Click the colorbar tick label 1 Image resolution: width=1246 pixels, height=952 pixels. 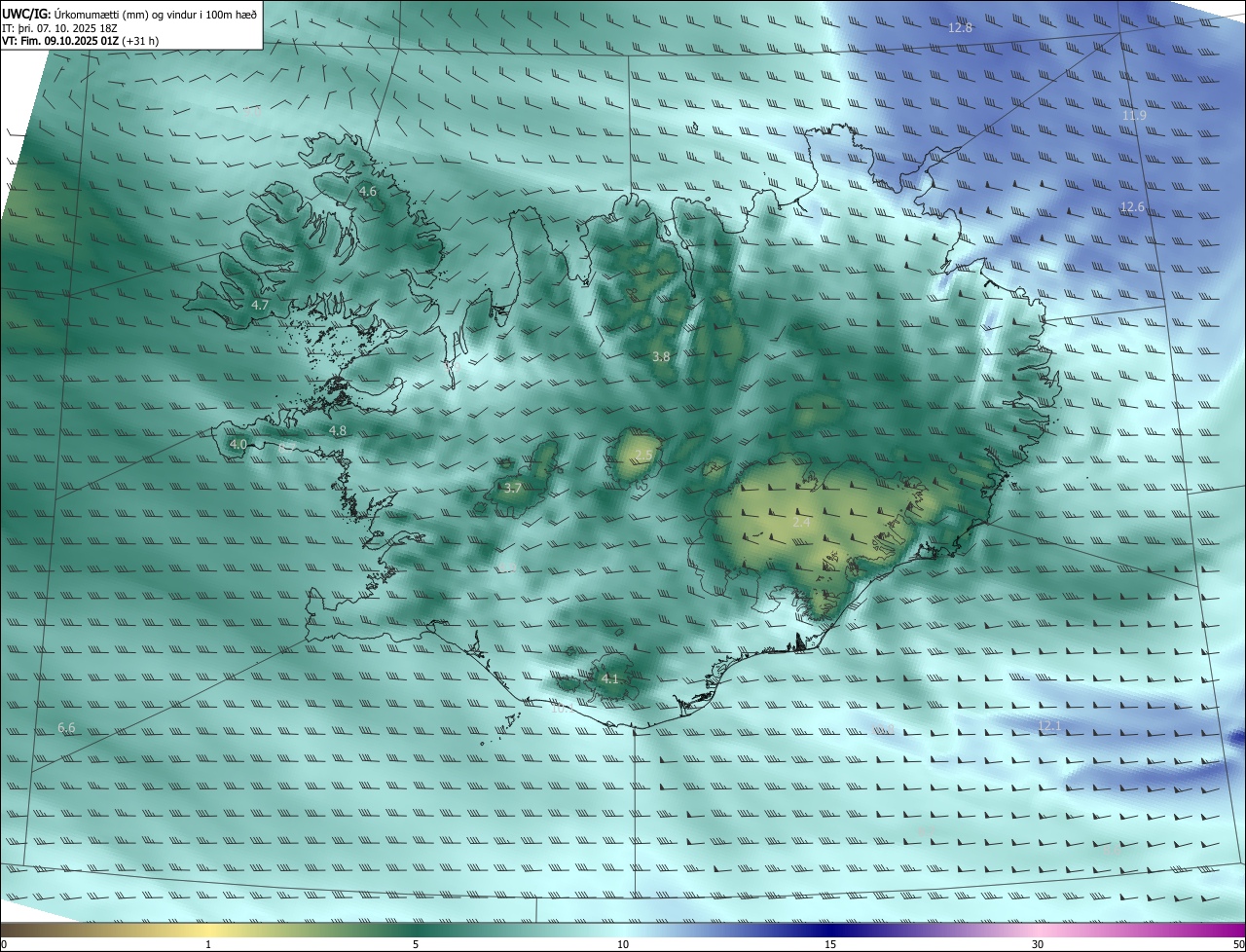208,945
